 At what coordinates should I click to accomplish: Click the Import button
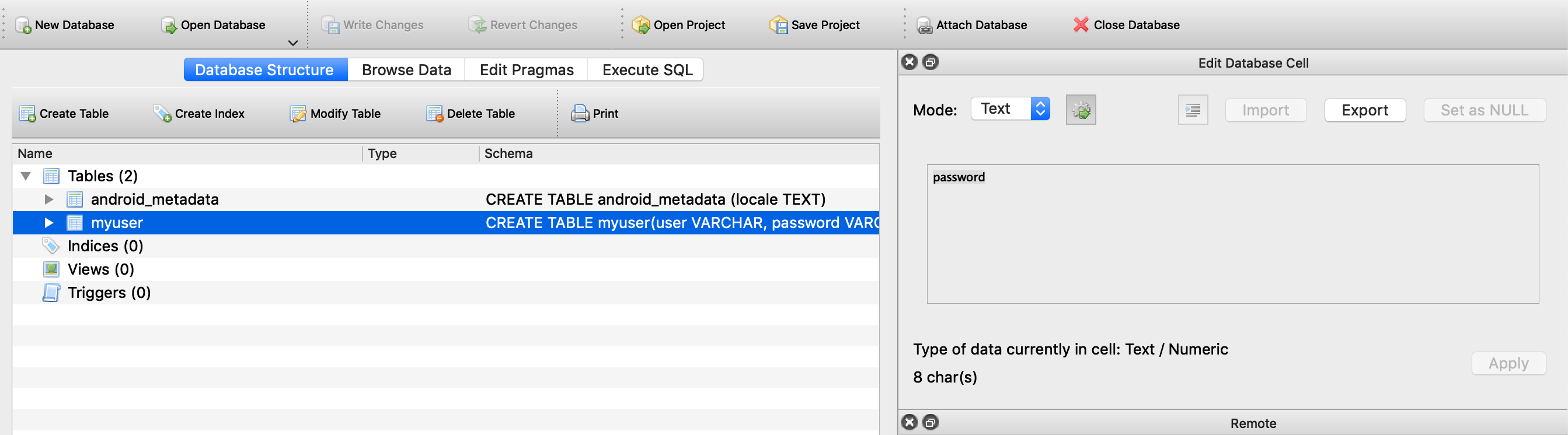[1266, 111]
